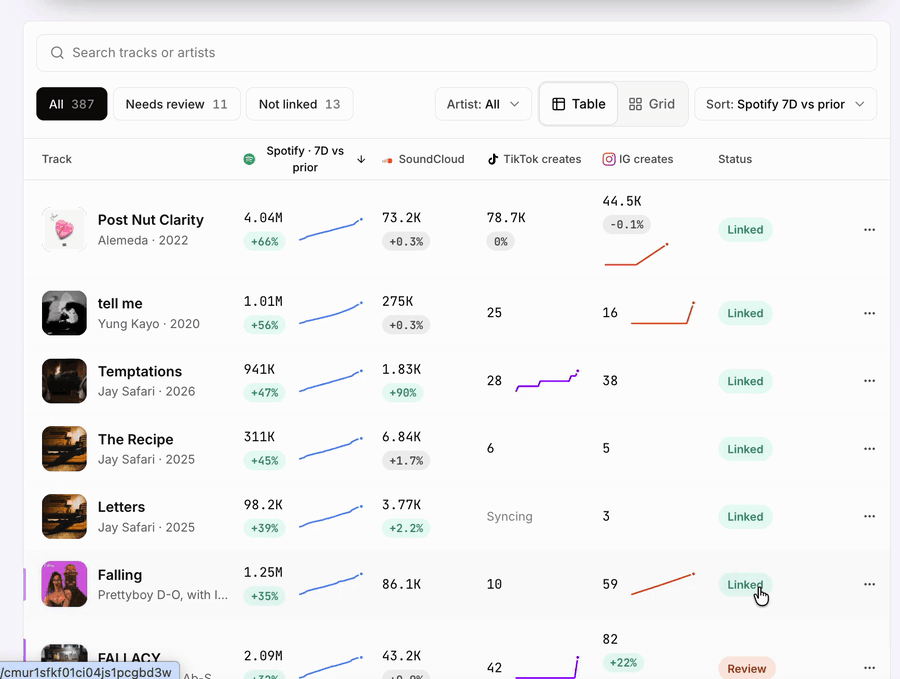Open more options for Post Nut Clarity
900x679 pixels.
(x=870, y=230)
